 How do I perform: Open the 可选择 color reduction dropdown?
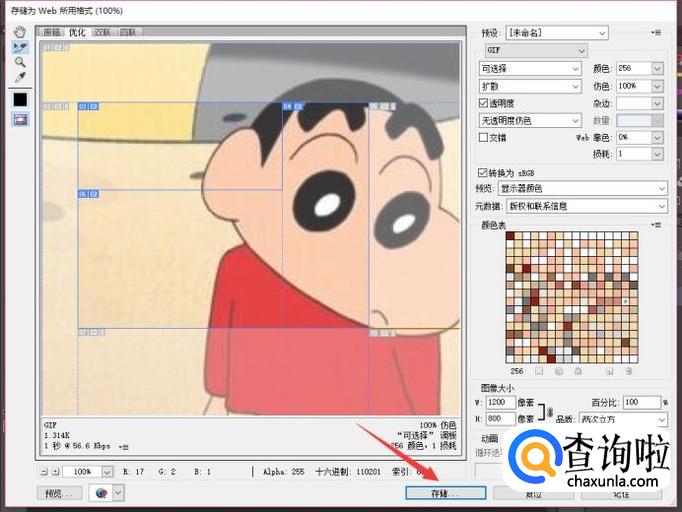click(x=530, y=69)
